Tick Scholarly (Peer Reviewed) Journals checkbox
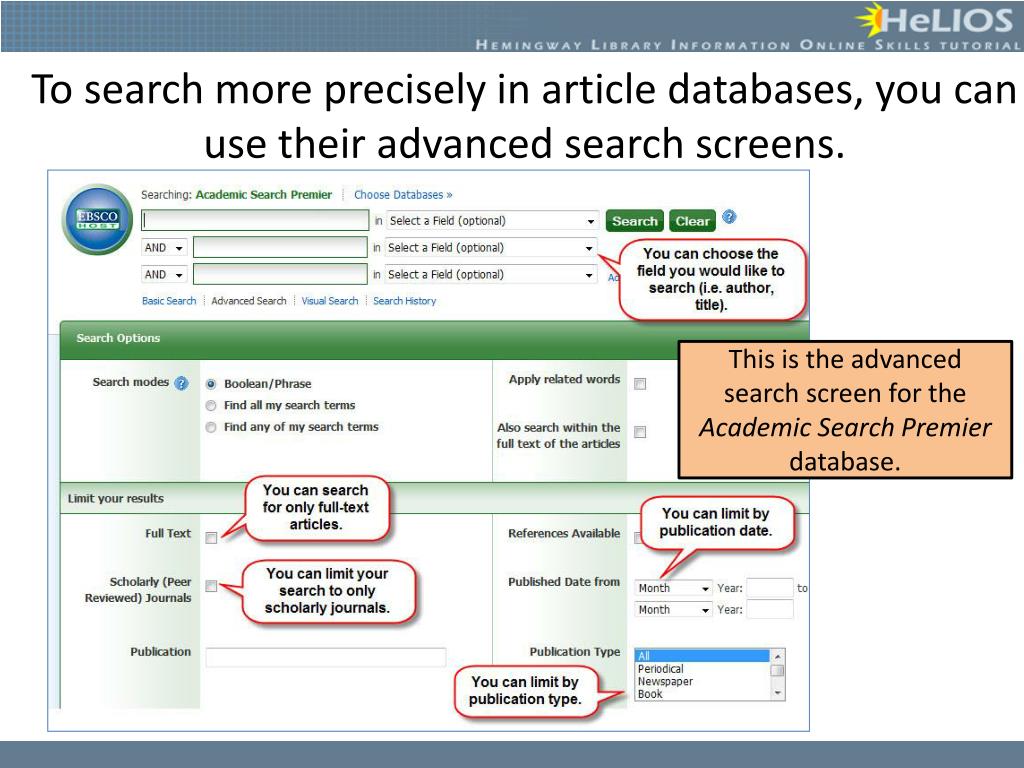Screen dimensions: 1024x768 click(x=211, y=586)
